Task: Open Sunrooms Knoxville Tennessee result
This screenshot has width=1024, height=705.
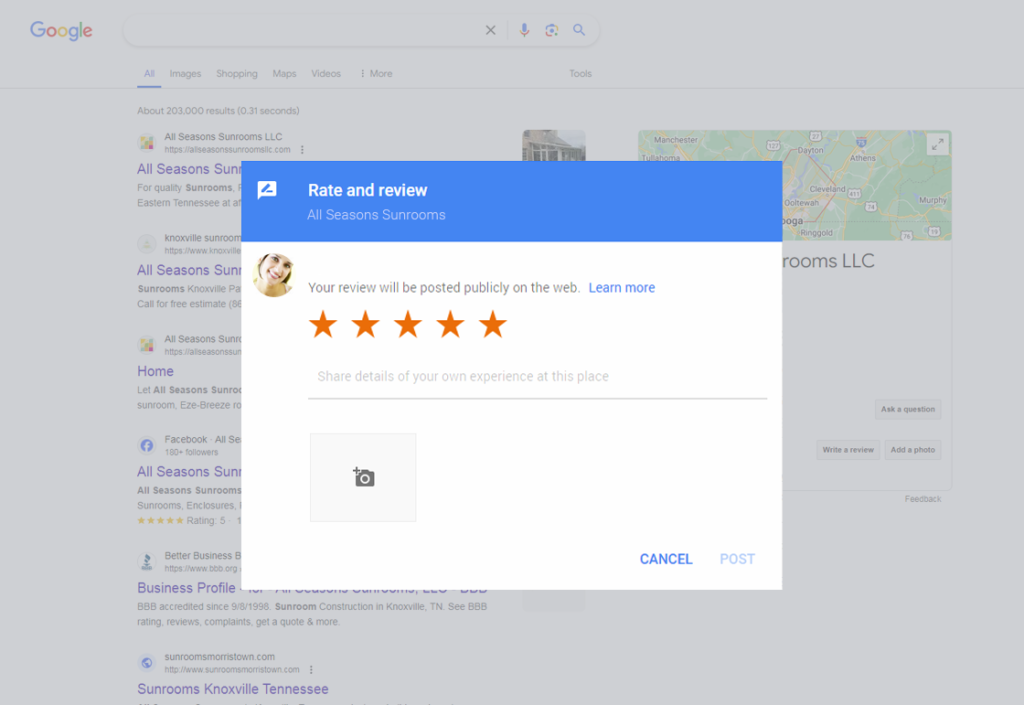Action: coord(232,689)
